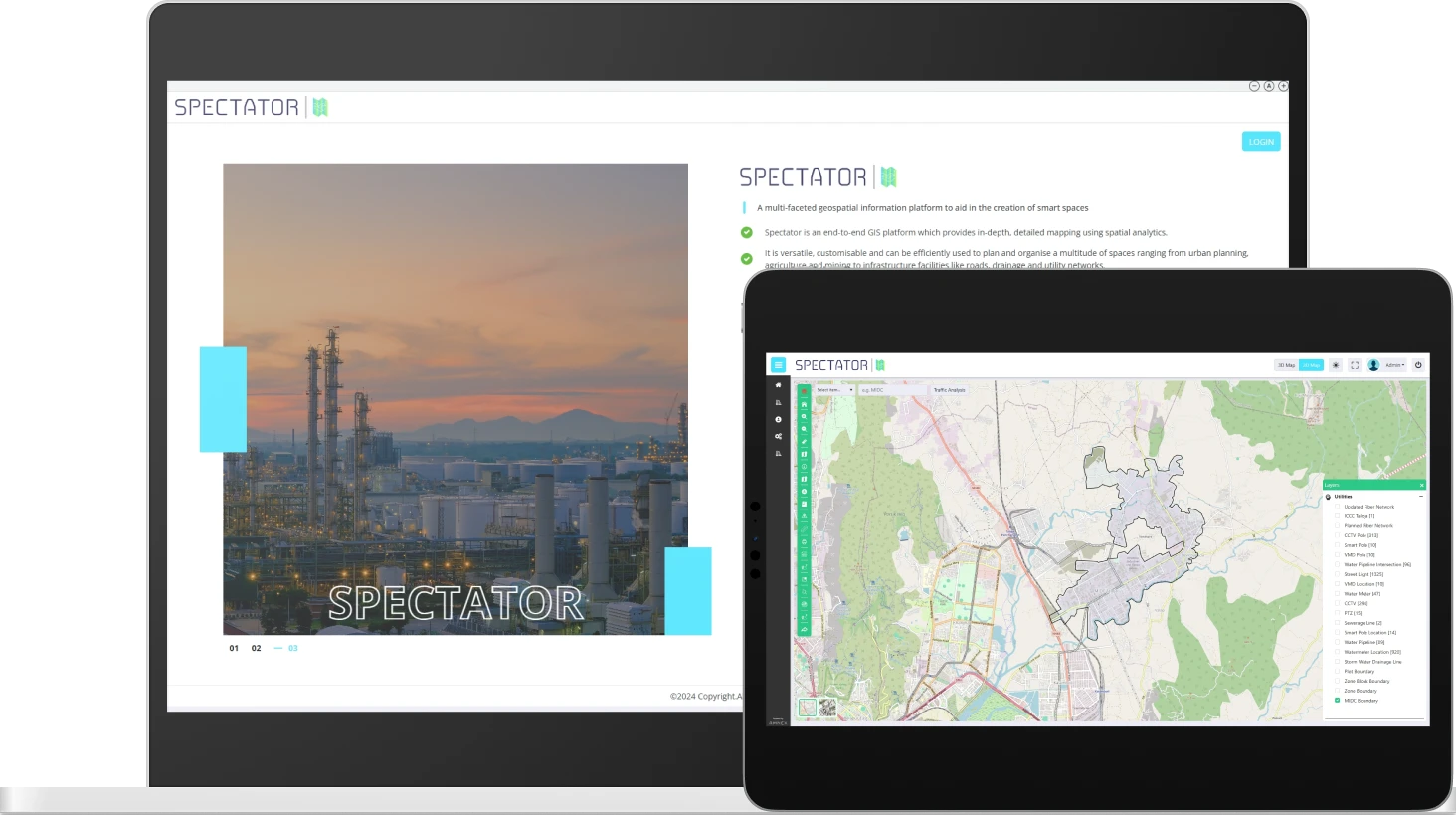Switch to the 3D Map view
The height and width of the screenshot is (815, 1456).
tap(1287, 365)
